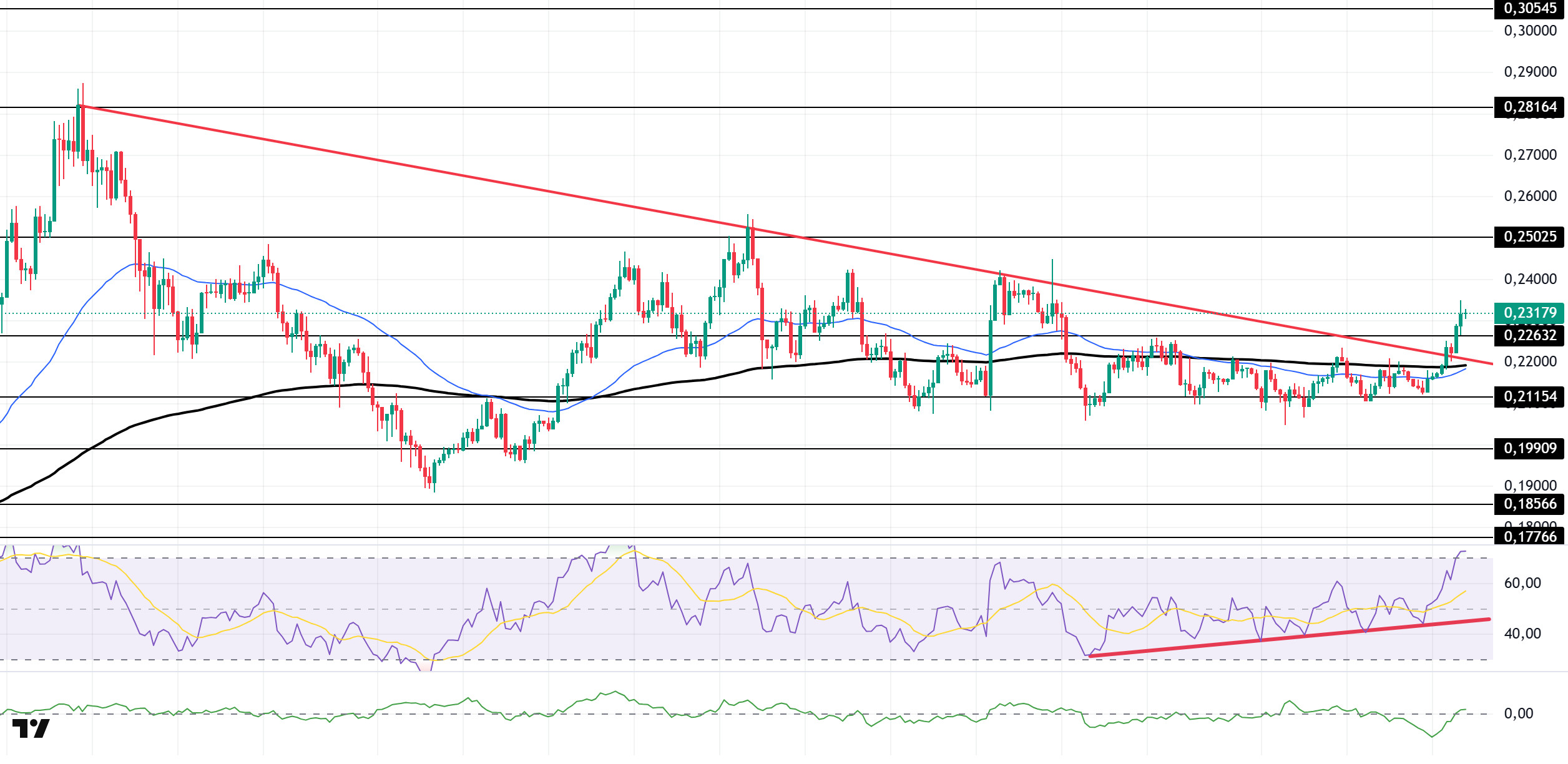Click the 0,18566 price level label
Viewport: 1568px width, 764px height.
[1531, 504]
